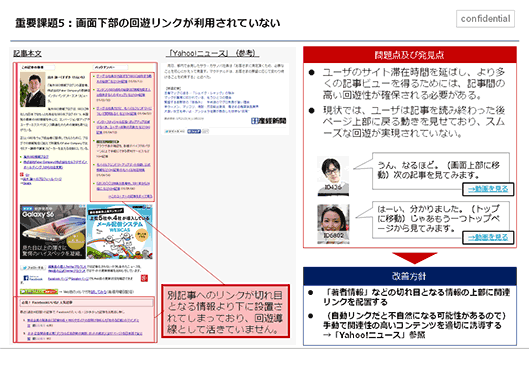Click the 動画を見る link beside user ID6802

(x=488, y=237)
